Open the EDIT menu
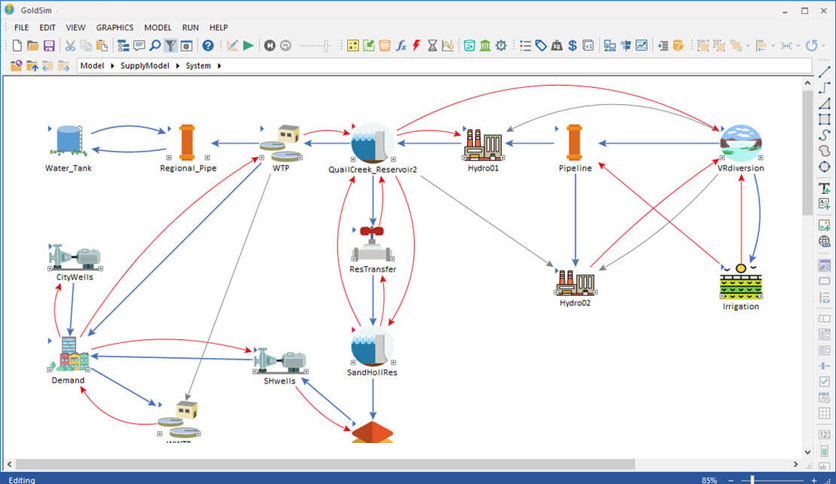This screenshot has height=484, width=836. pyautogui.click(x=47, y=28)
